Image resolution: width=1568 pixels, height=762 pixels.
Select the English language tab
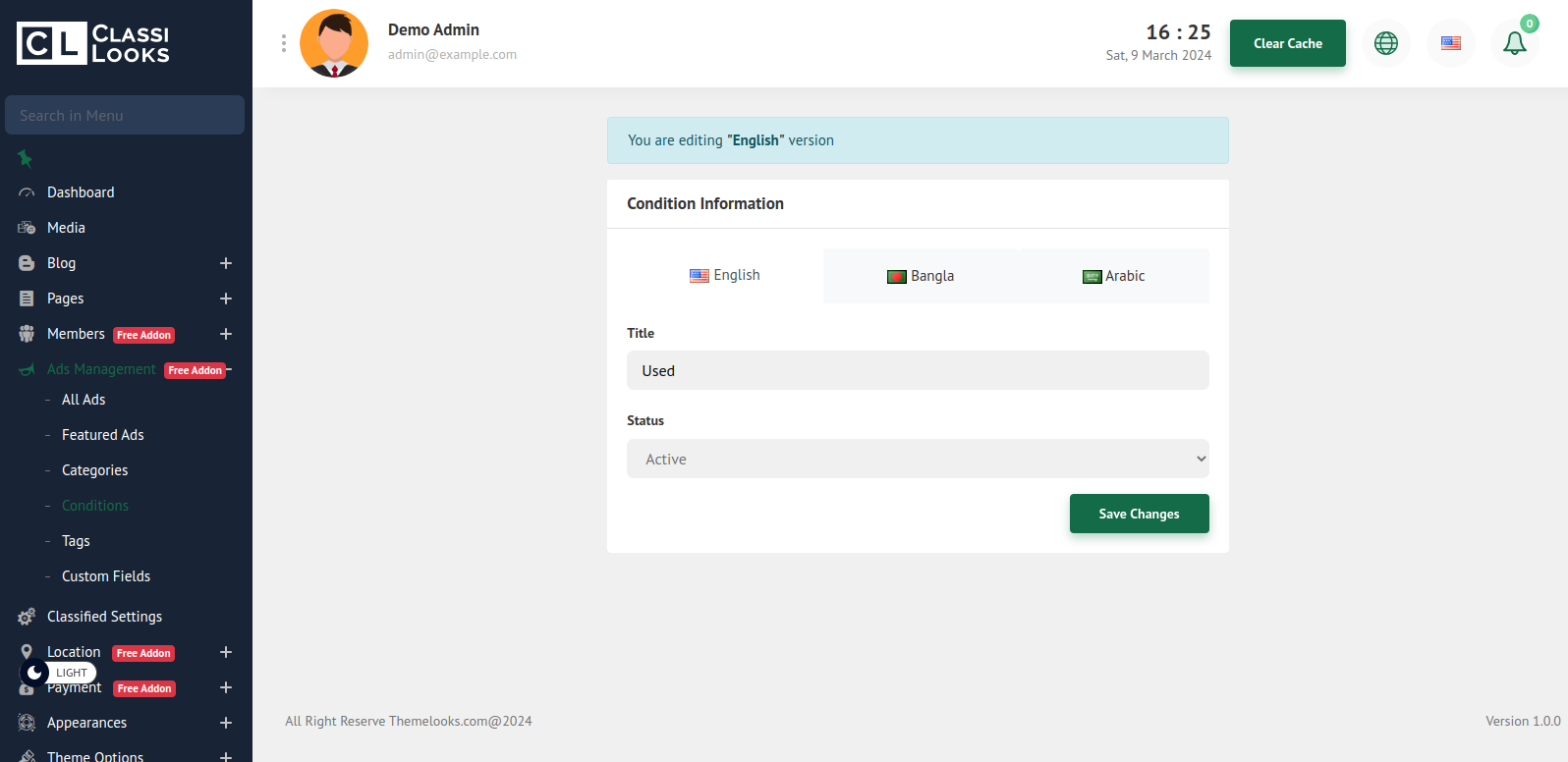tap(725, 276)
